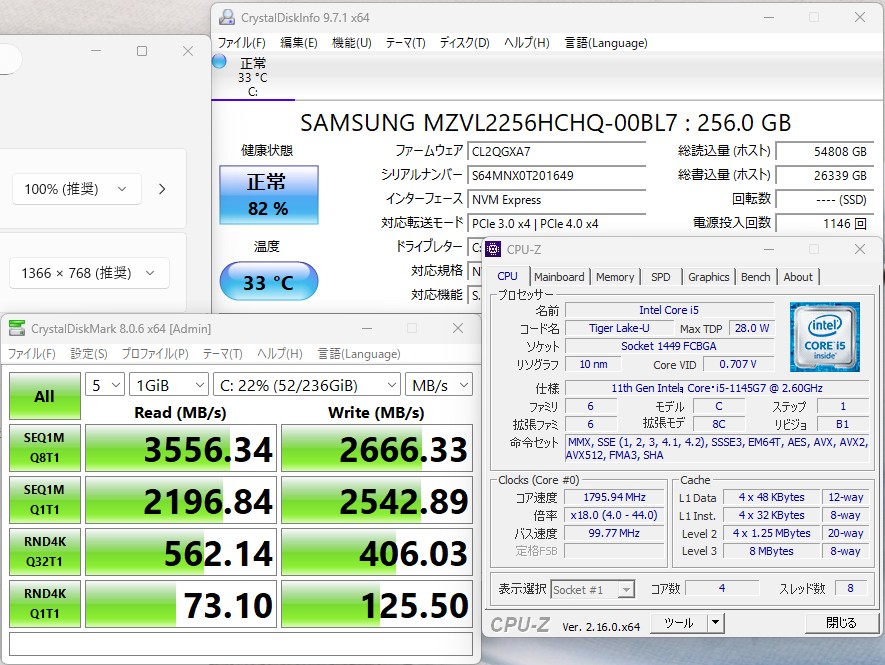The image size is (885, 665).
Task: Click the CrystalDiskInfo title bar app icon
Action: (228, 17)
